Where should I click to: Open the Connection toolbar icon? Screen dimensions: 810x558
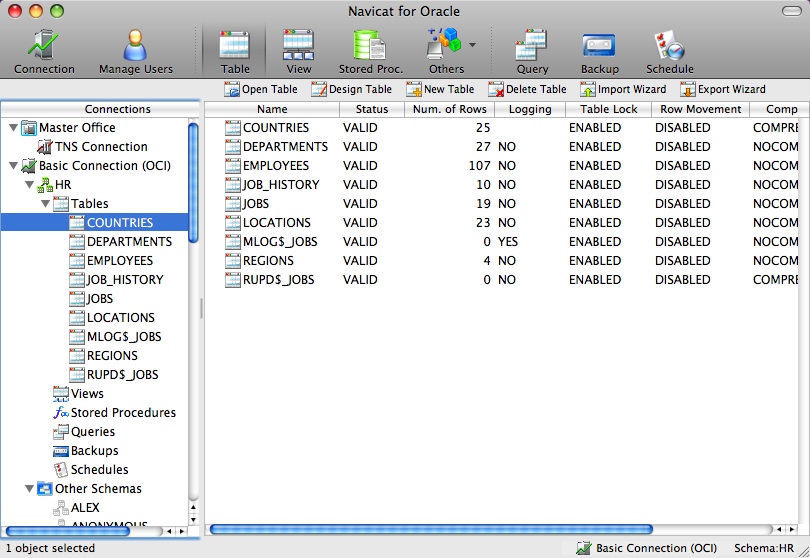coord(44,52)
